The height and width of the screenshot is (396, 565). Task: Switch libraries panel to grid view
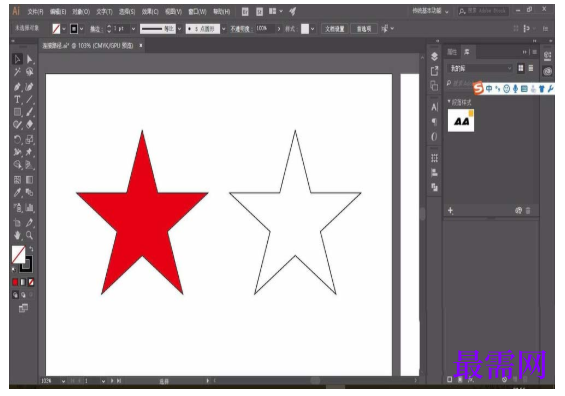point(521,68)
